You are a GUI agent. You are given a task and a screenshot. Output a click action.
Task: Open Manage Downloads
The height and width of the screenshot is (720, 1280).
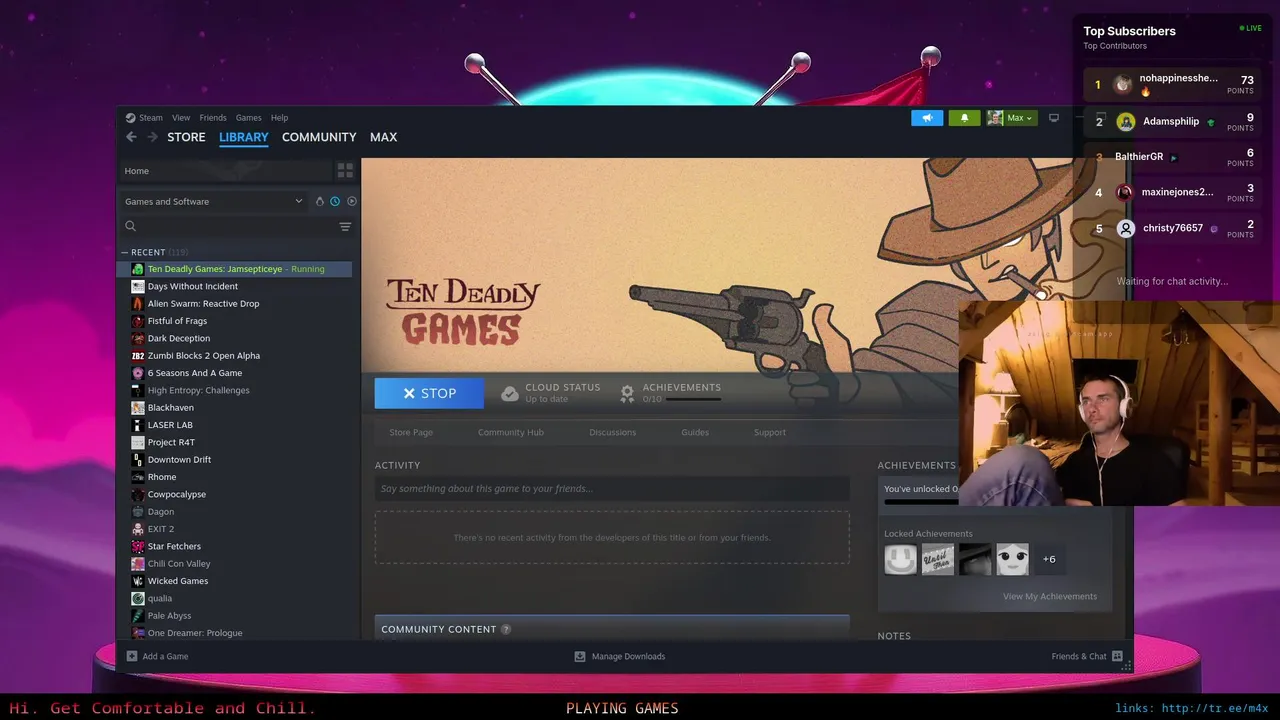point(620,657)
